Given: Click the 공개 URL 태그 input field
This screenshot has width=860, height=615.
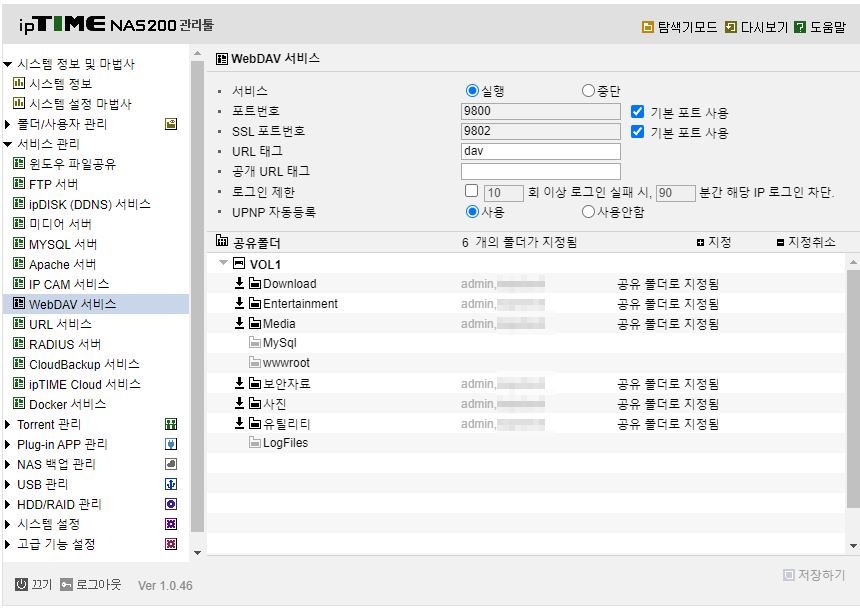Looking at the screenshot, I should coord(541,172).
